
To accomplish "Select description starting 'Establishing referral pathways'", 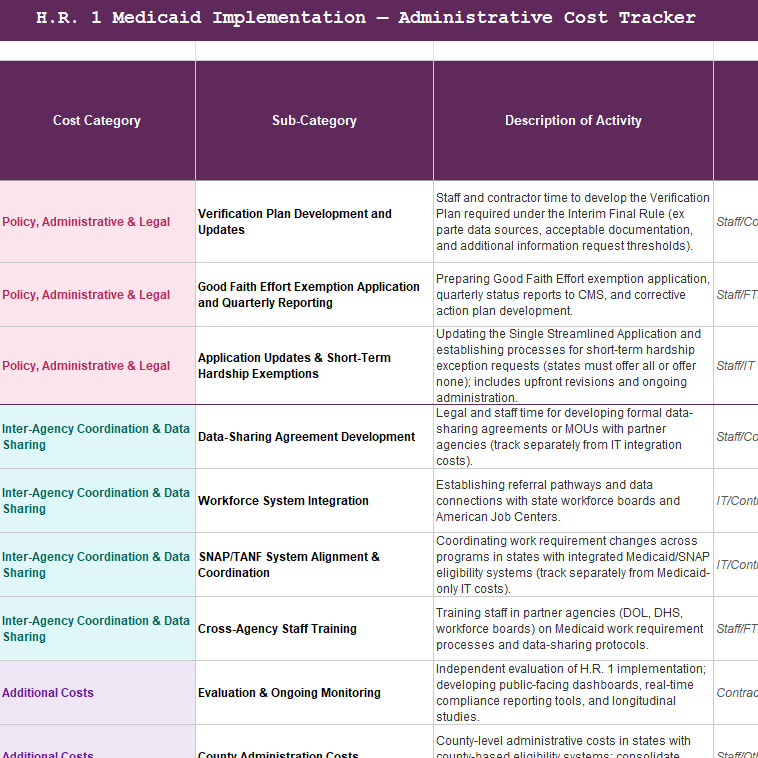I will 573,501.
